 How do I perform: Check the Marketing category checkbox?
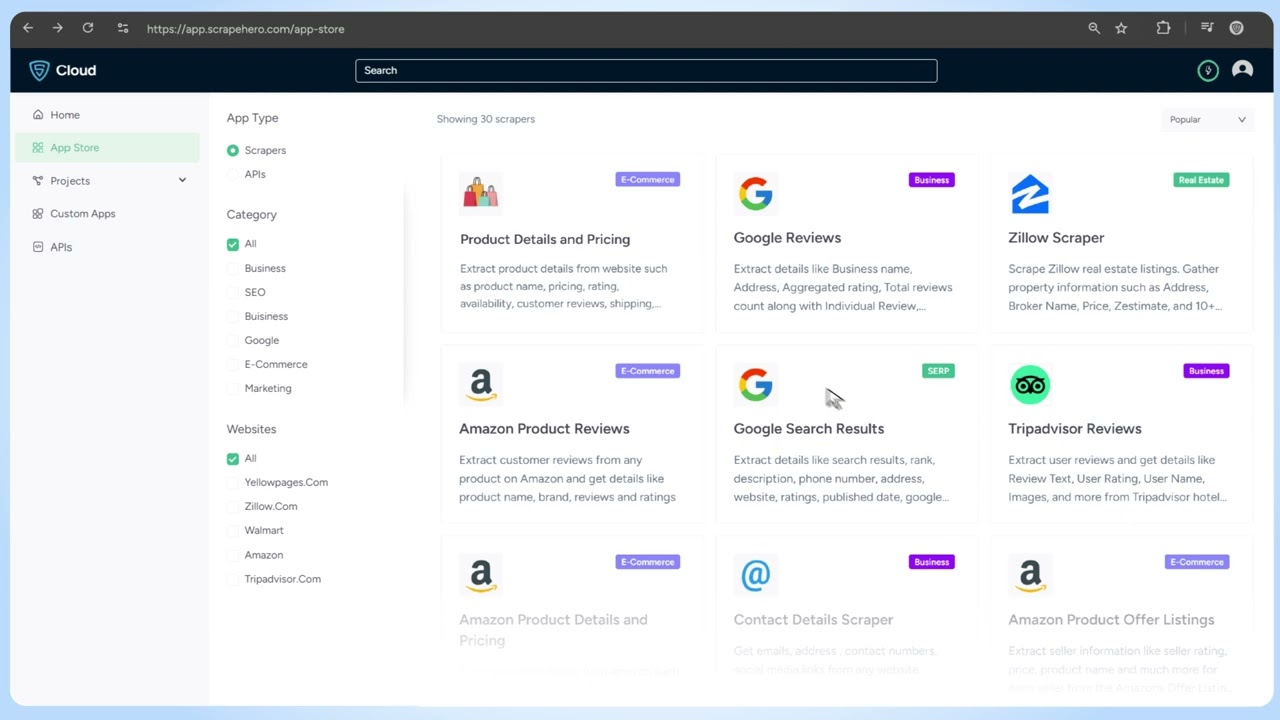233,388
